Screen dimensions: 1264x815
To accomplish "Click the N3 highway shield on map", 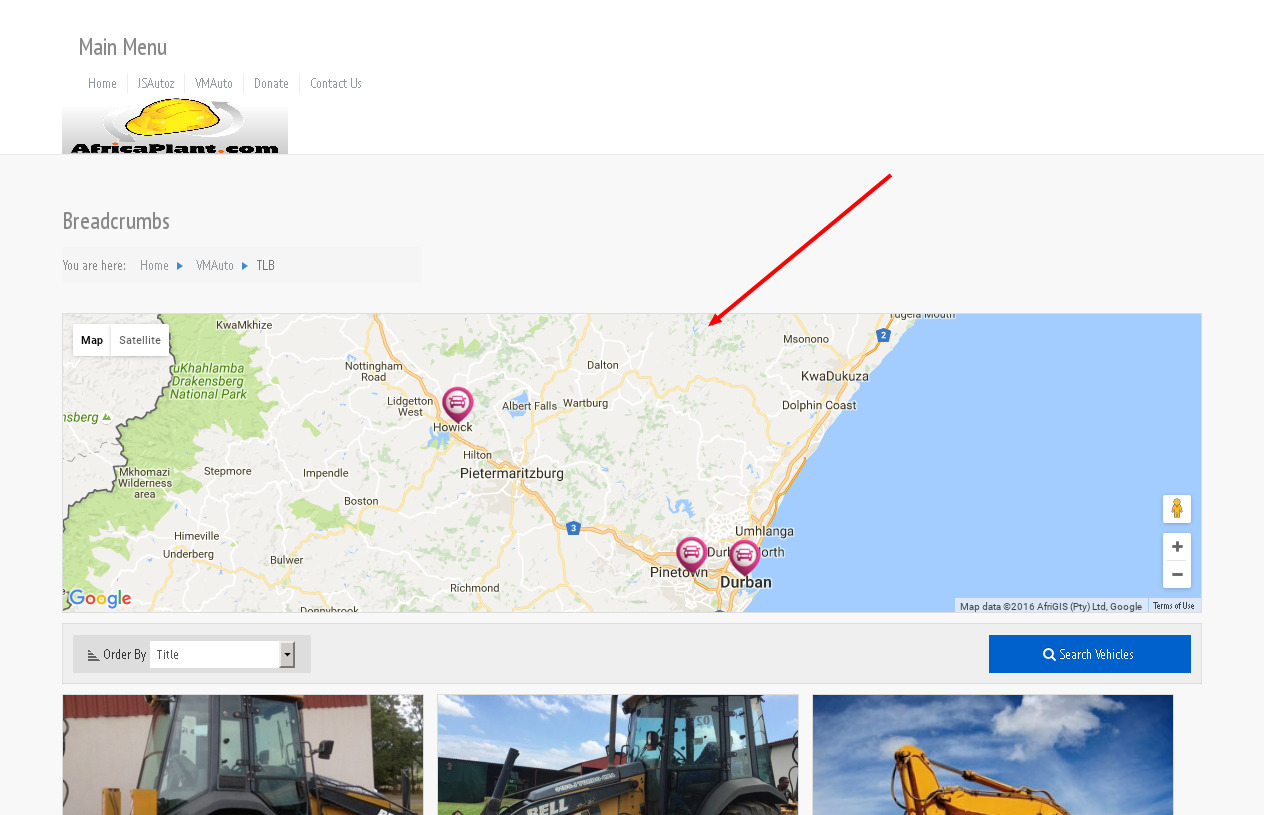I will click(573, 528).
